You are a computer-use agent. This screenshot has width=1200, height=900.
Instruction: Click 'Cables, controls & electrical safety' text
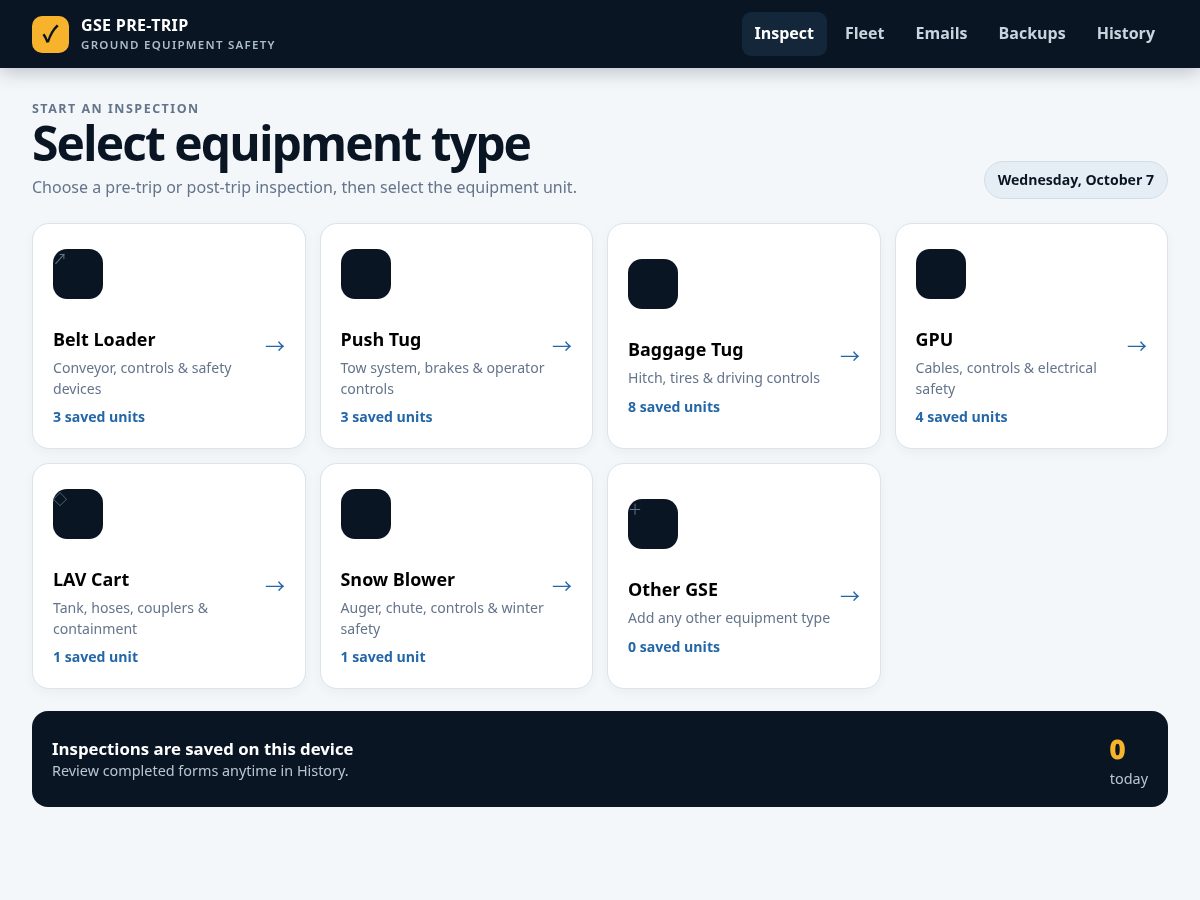1006,378
